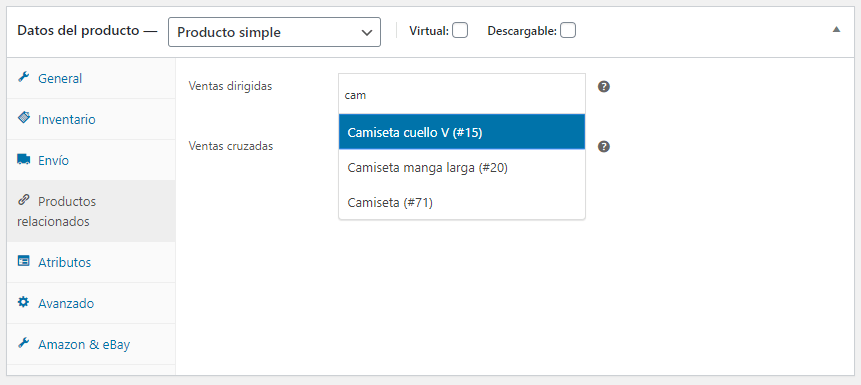Click the wrench icon beside General
The image size is (861, 385).
pyautogui.click(x=23, y=77)
